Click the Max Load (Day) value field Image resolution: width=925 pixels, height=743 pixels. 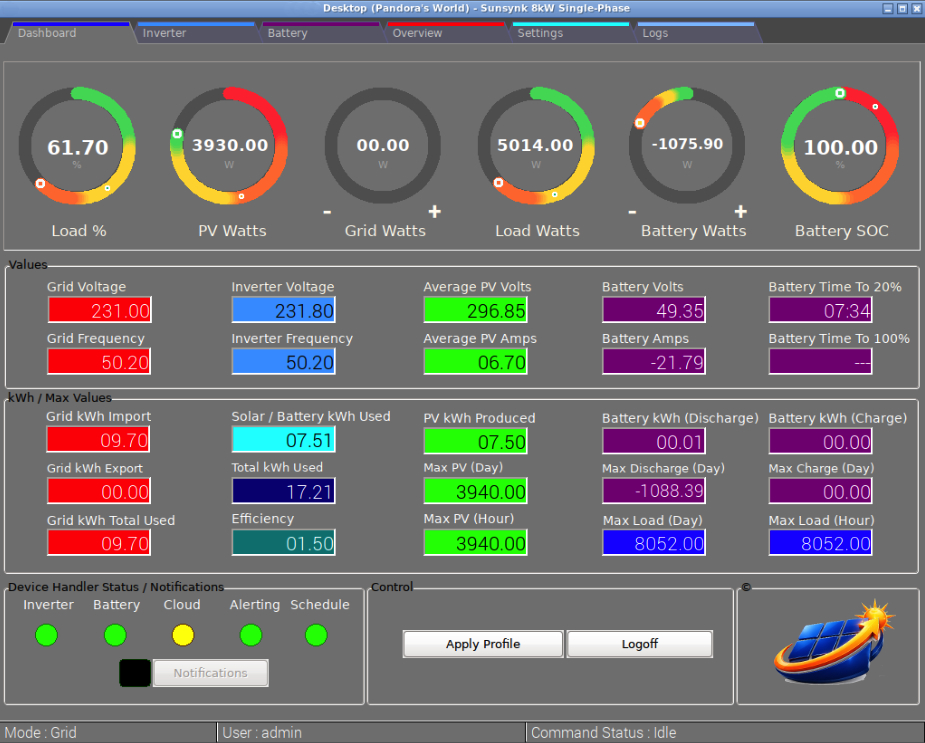pyautogui.click(x=654, y=543)
